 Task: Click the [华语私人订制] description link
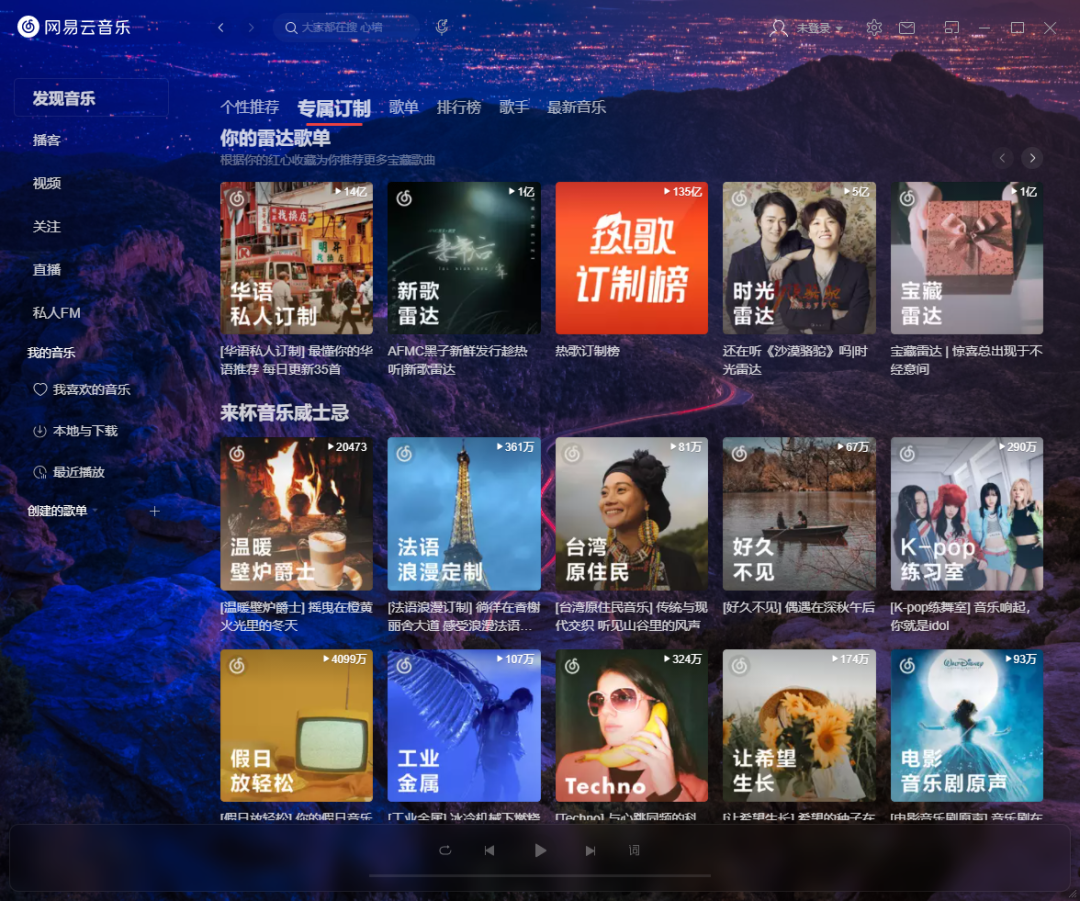coord(296,360)
